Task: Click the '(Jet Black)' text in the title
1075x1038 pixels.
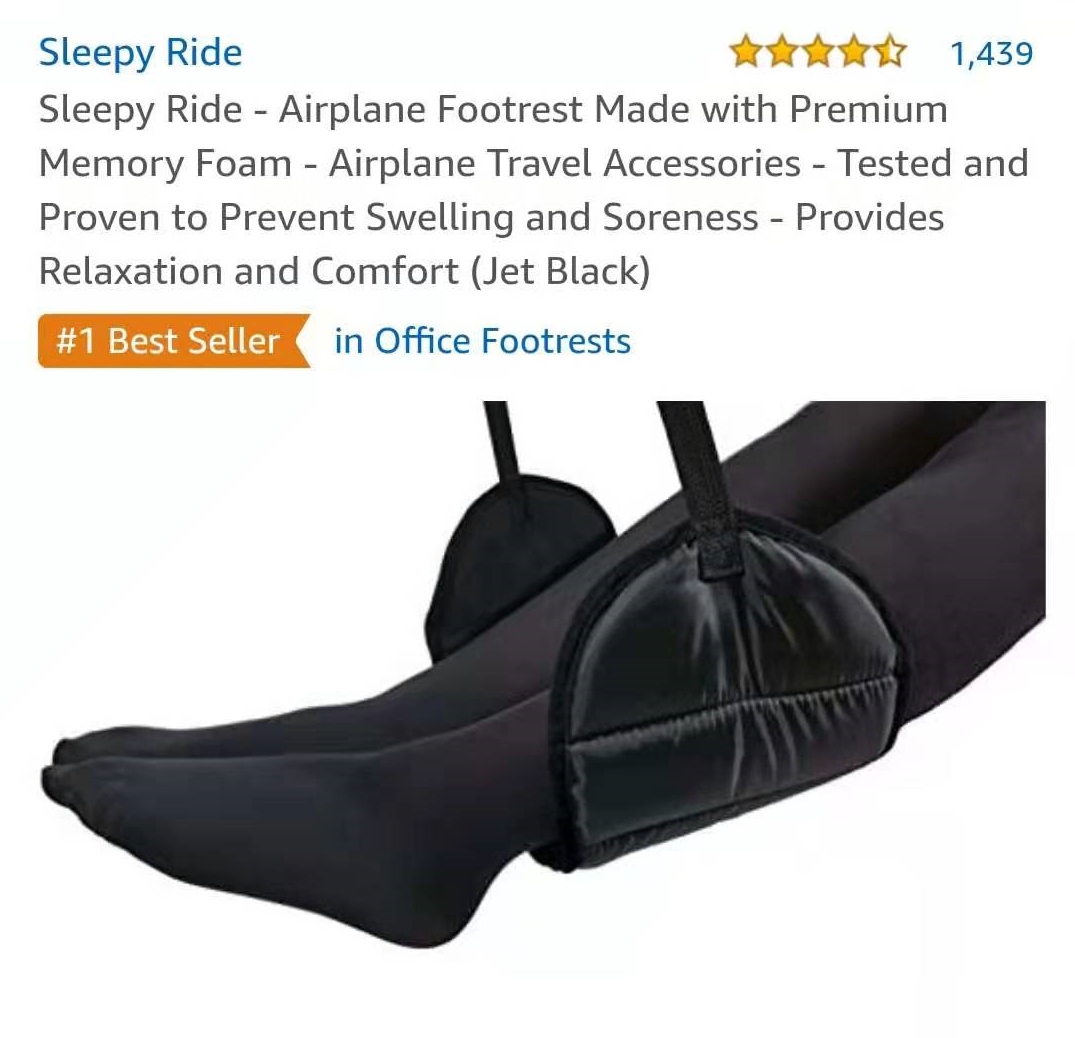Action: click(x=560, y=271)
